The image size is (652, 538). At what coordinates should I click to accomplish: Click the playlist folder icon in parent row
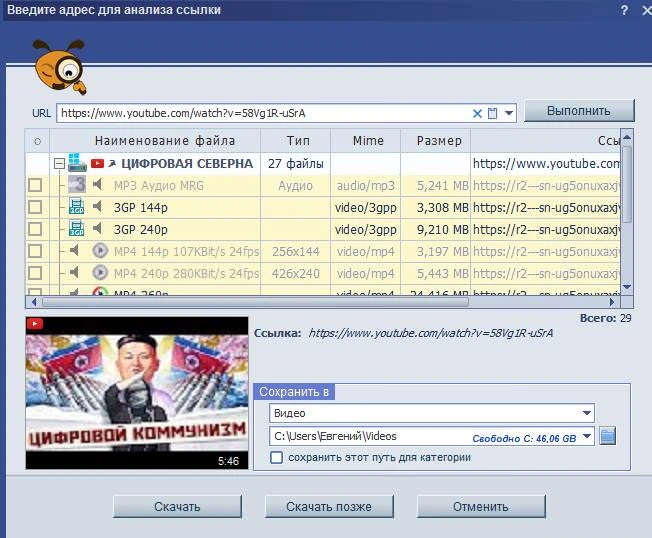click(77, 162)
